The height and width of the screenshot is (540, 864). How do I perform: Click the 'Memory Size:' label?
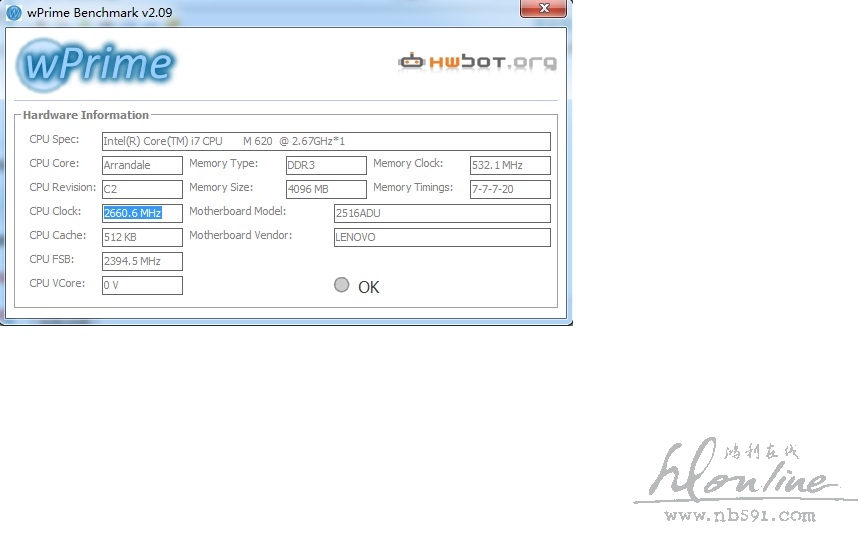pos(221,187)
